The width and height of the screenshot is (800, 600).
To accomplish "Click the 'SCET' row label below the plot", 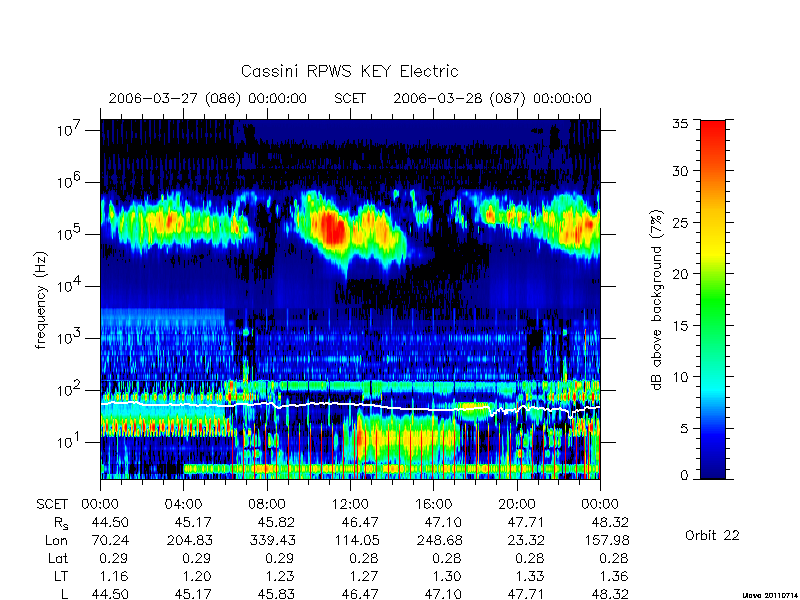I will point(52,505).
